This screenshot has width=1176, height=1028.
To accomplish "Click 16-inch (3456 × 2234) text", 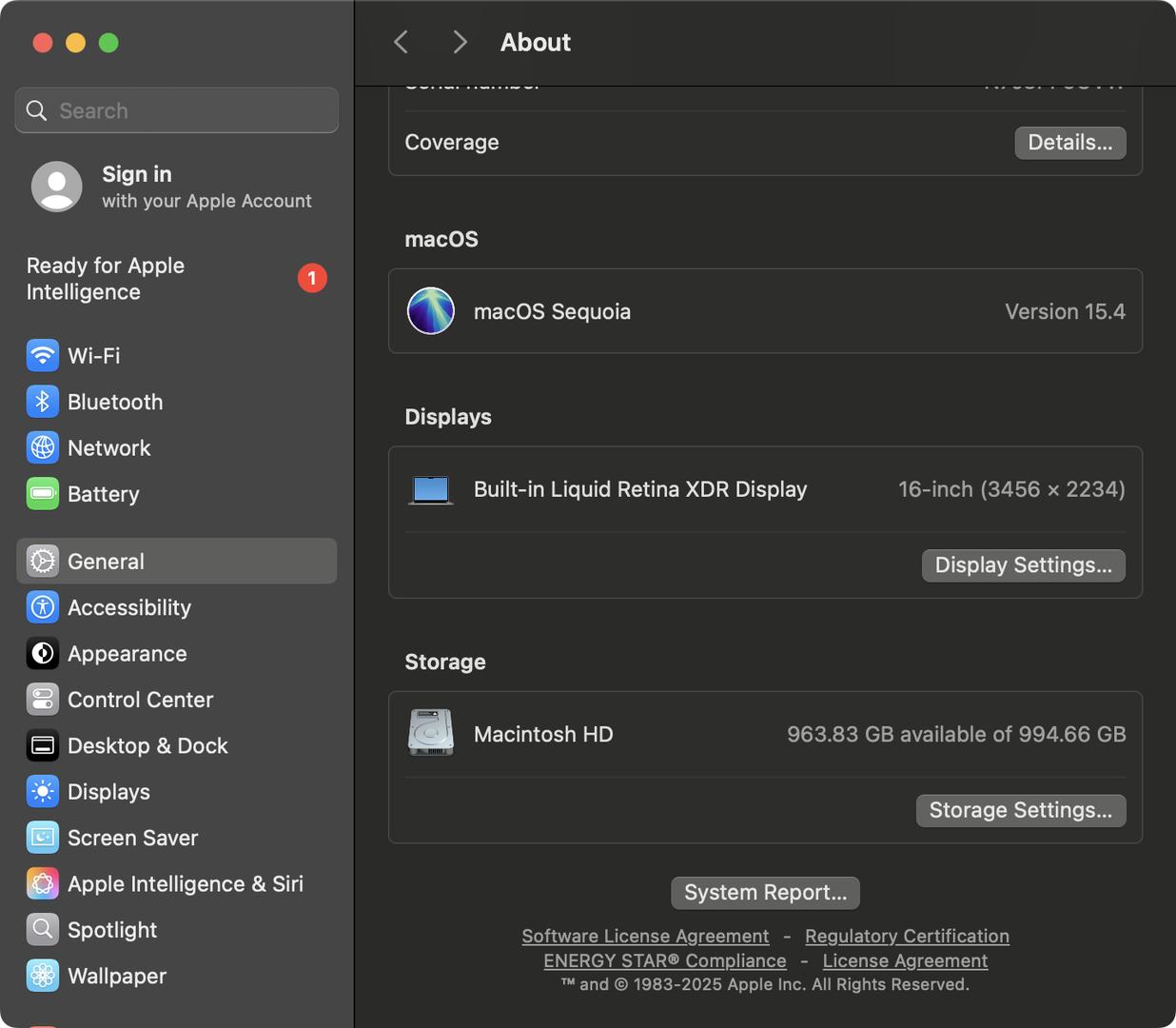I will click(1011, 489).
